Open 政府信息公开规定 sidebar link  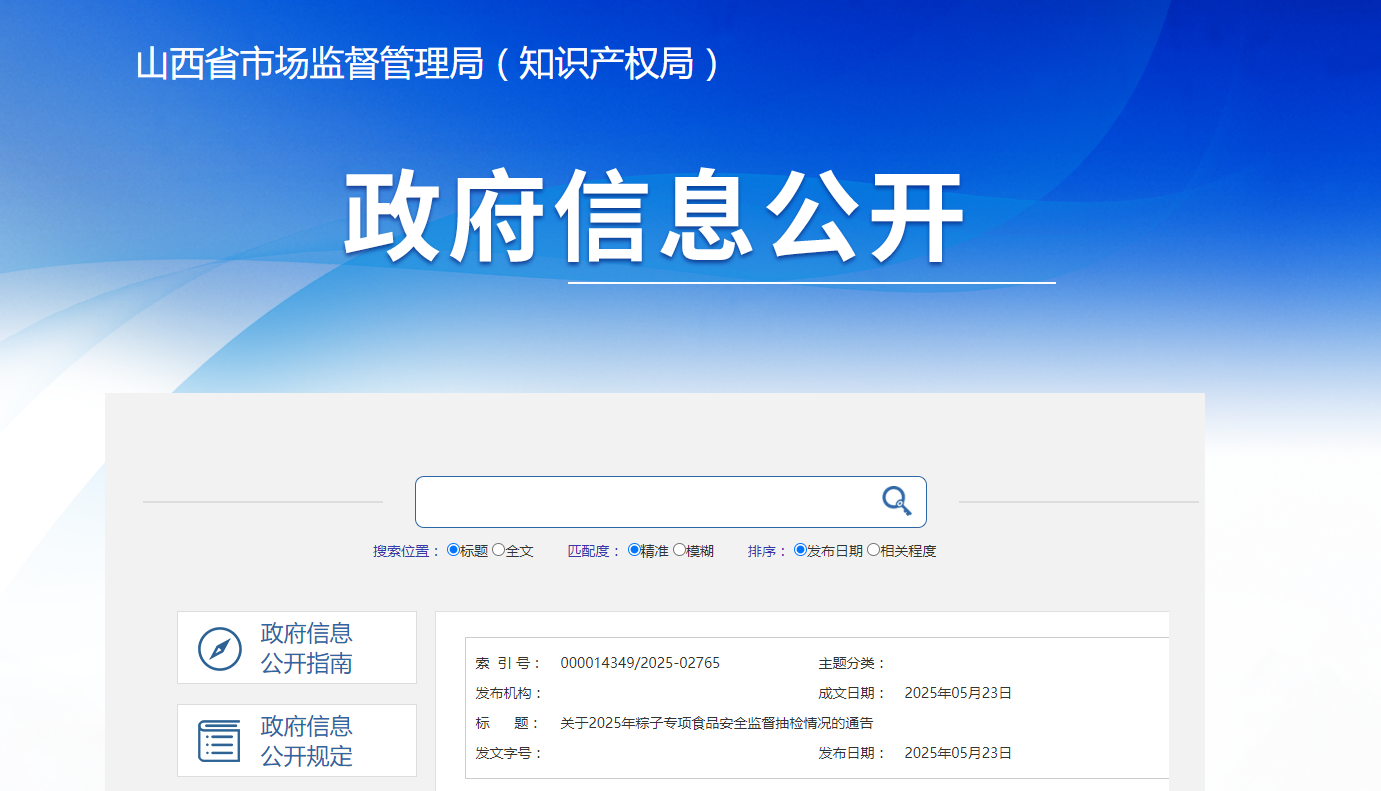297,741
